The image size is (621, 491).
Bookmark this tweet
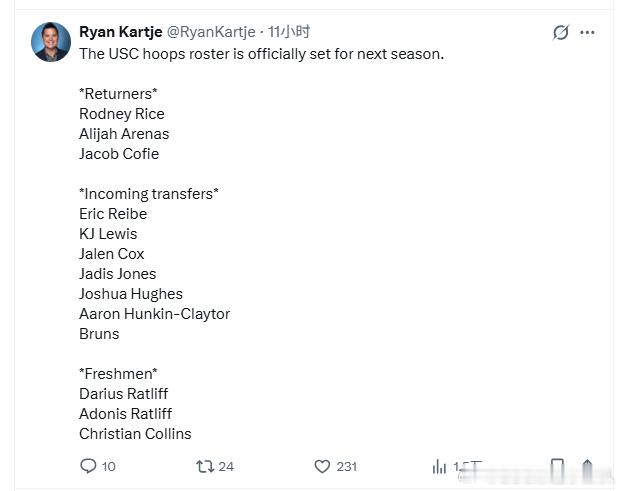pyautogui.click(x=557, y=467)
